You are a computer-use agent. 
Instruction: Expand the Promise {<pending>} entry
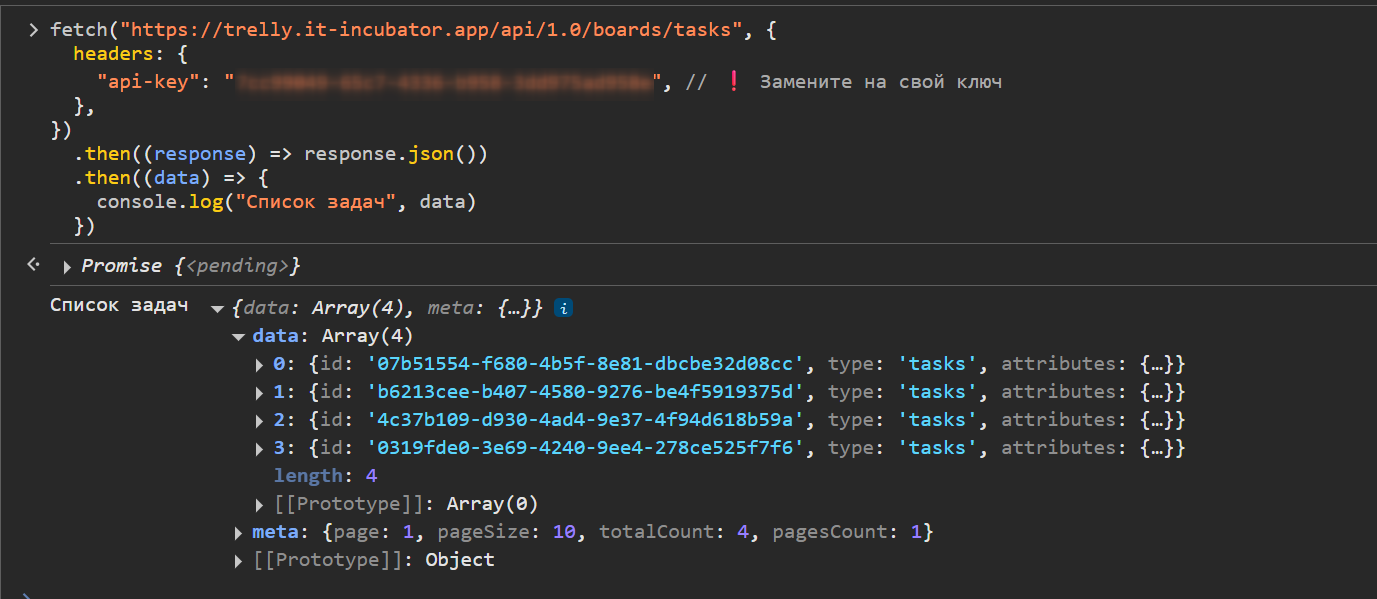pyautogui.click(x=67, y=267)
